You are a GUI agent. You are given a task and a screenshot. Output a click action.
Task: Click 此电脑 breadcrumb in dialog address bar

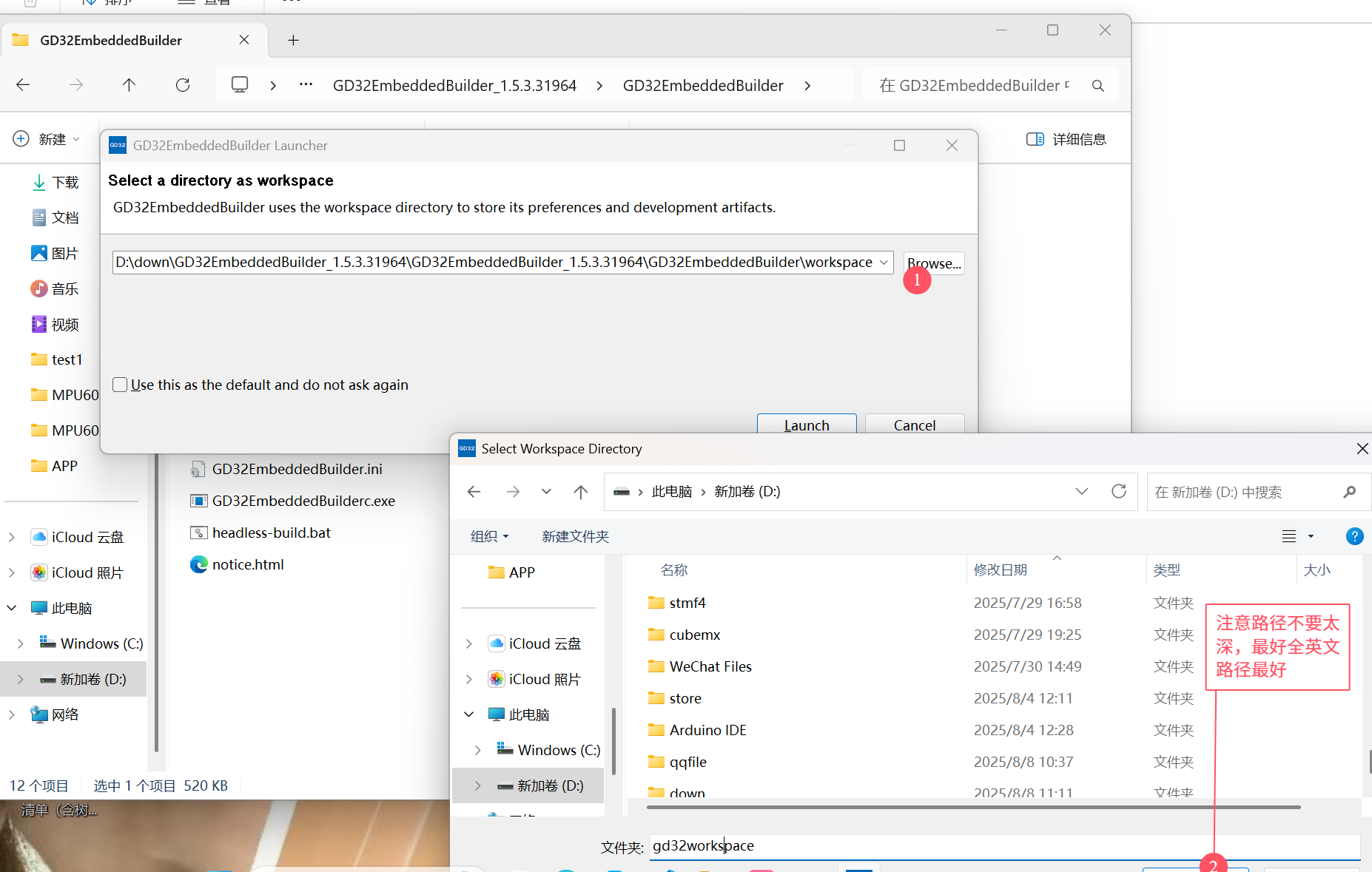672,492
